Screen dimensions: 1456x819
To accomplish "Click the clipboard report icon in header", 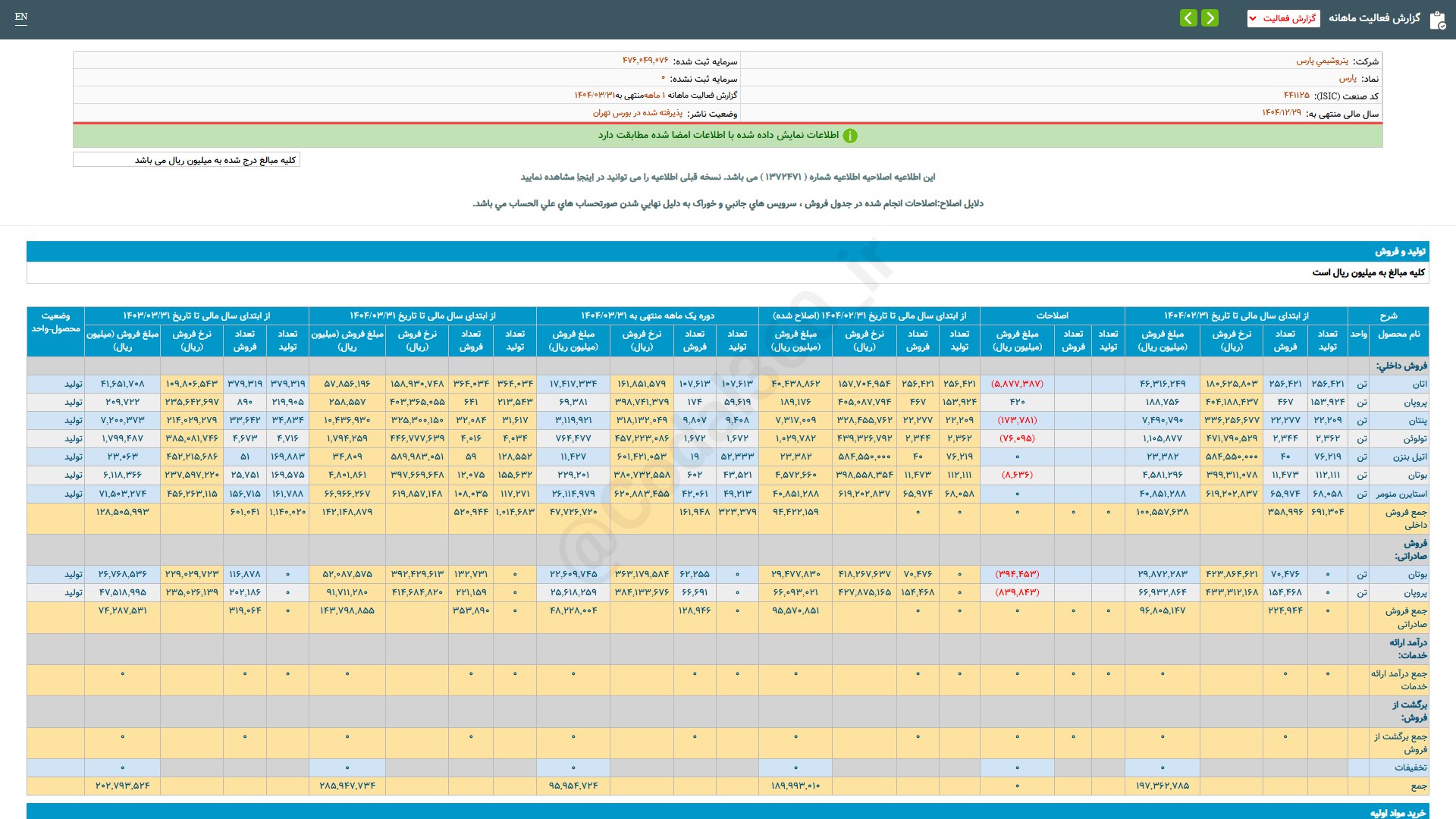I will [1437, 20].
